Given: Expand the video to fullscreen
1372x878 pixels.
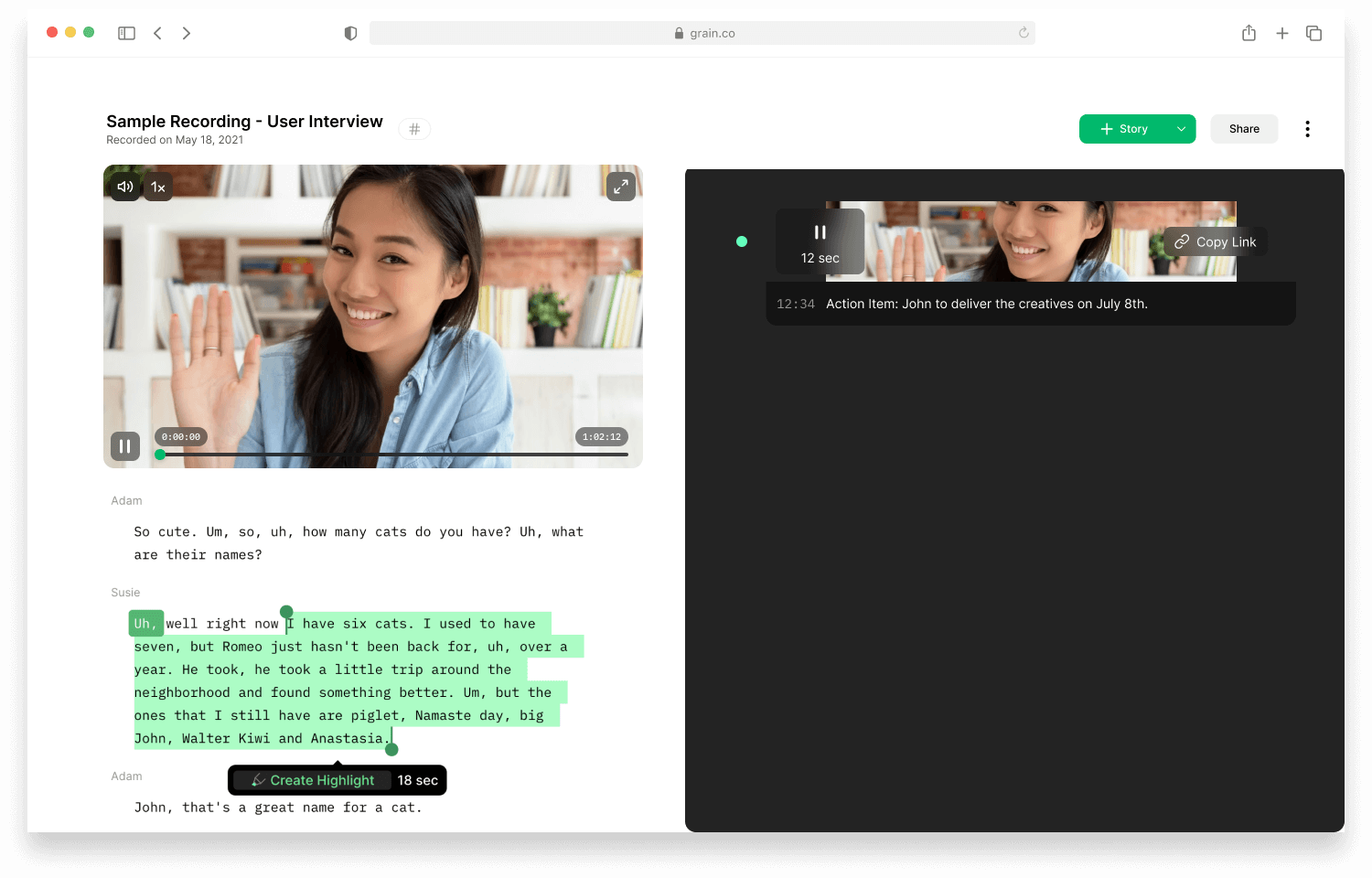Looking at the screenshot, I should (621, 186).
